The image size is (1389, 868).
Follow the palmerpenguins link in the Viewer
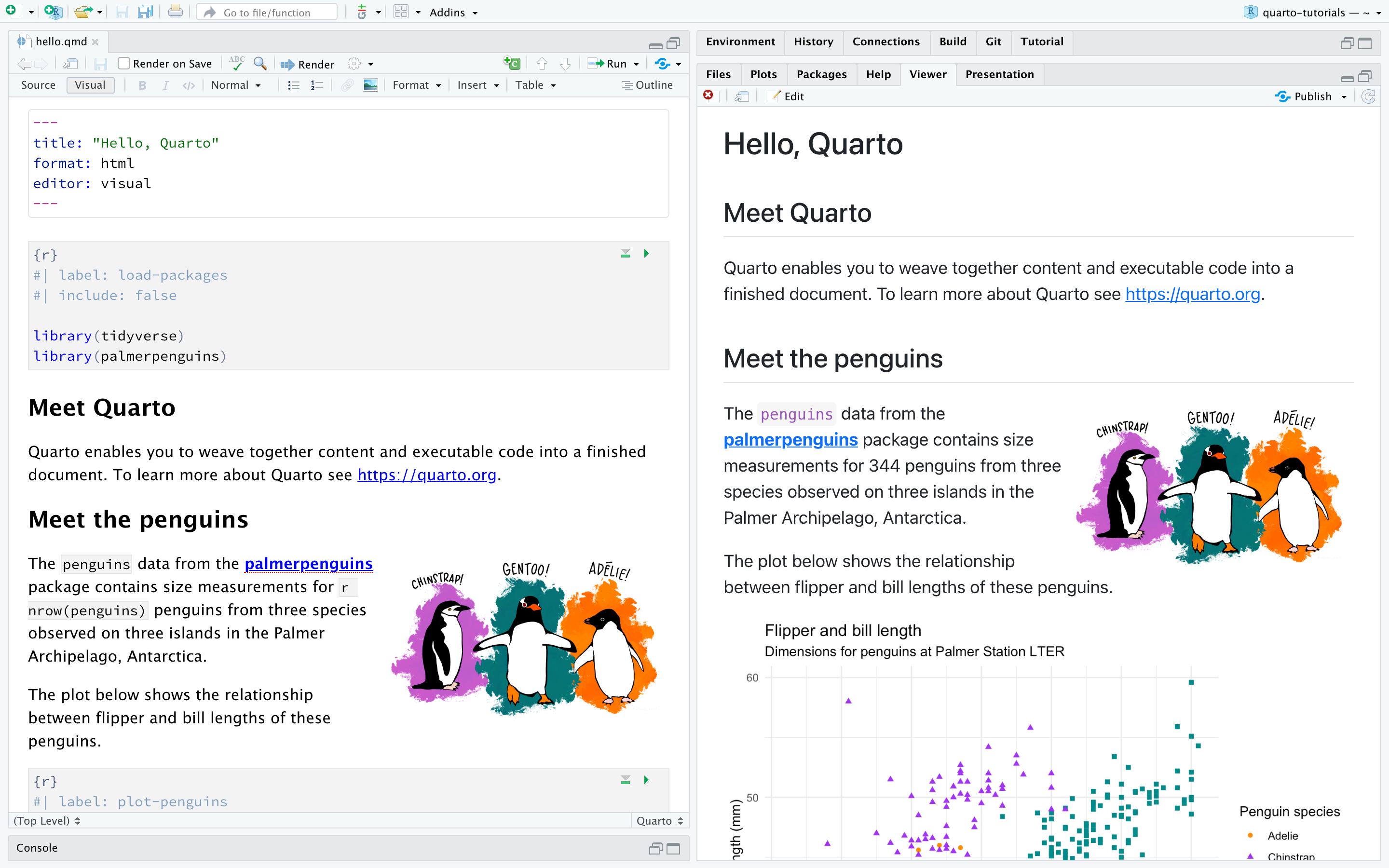tap(790, 439)
